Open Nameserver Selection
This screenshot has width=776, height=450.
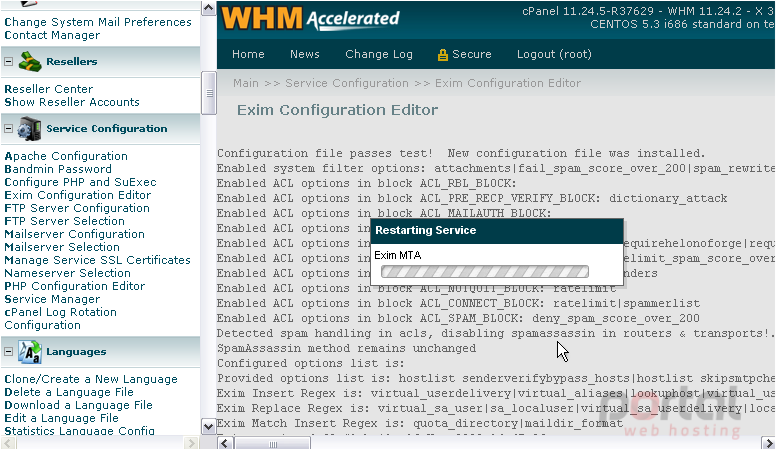click(x=67, y=273)
